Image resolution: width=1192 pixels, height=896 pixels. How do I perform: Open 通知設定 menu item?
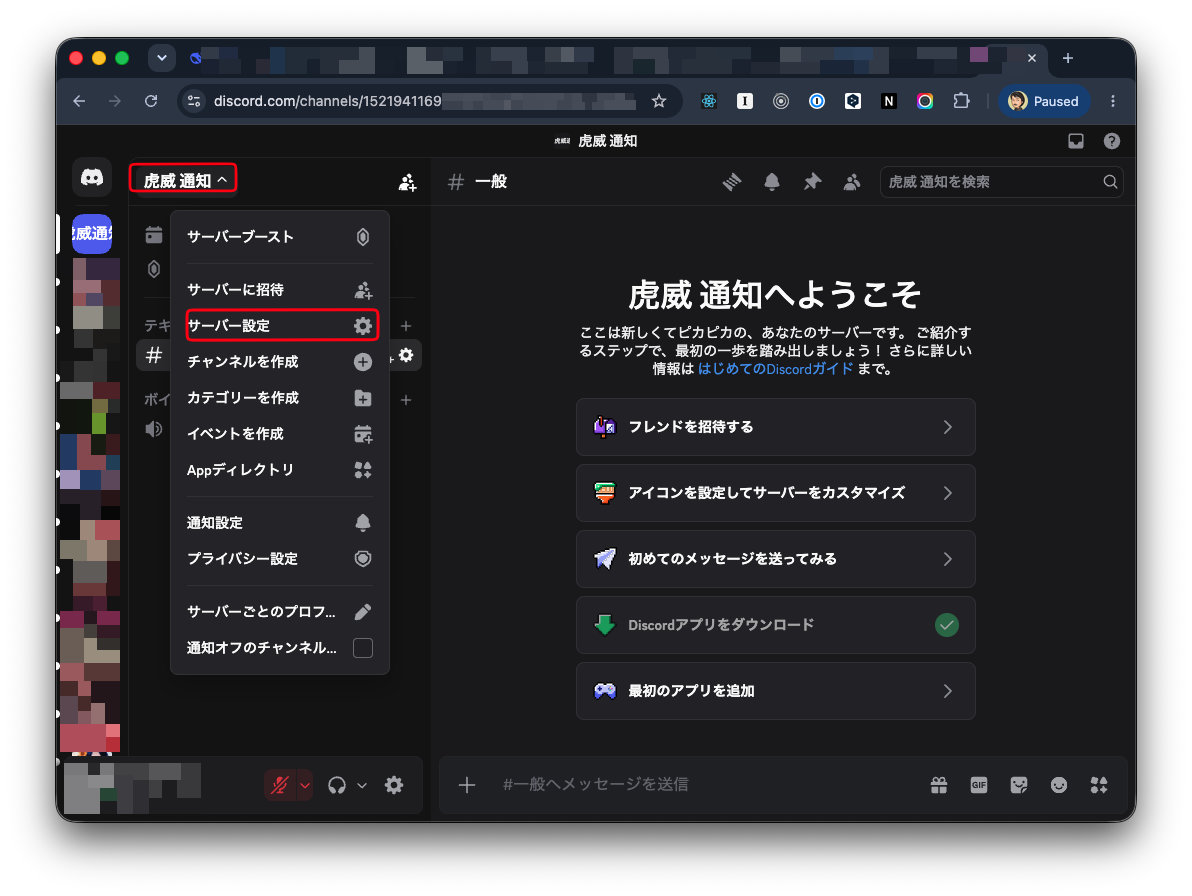coord(280,523)
